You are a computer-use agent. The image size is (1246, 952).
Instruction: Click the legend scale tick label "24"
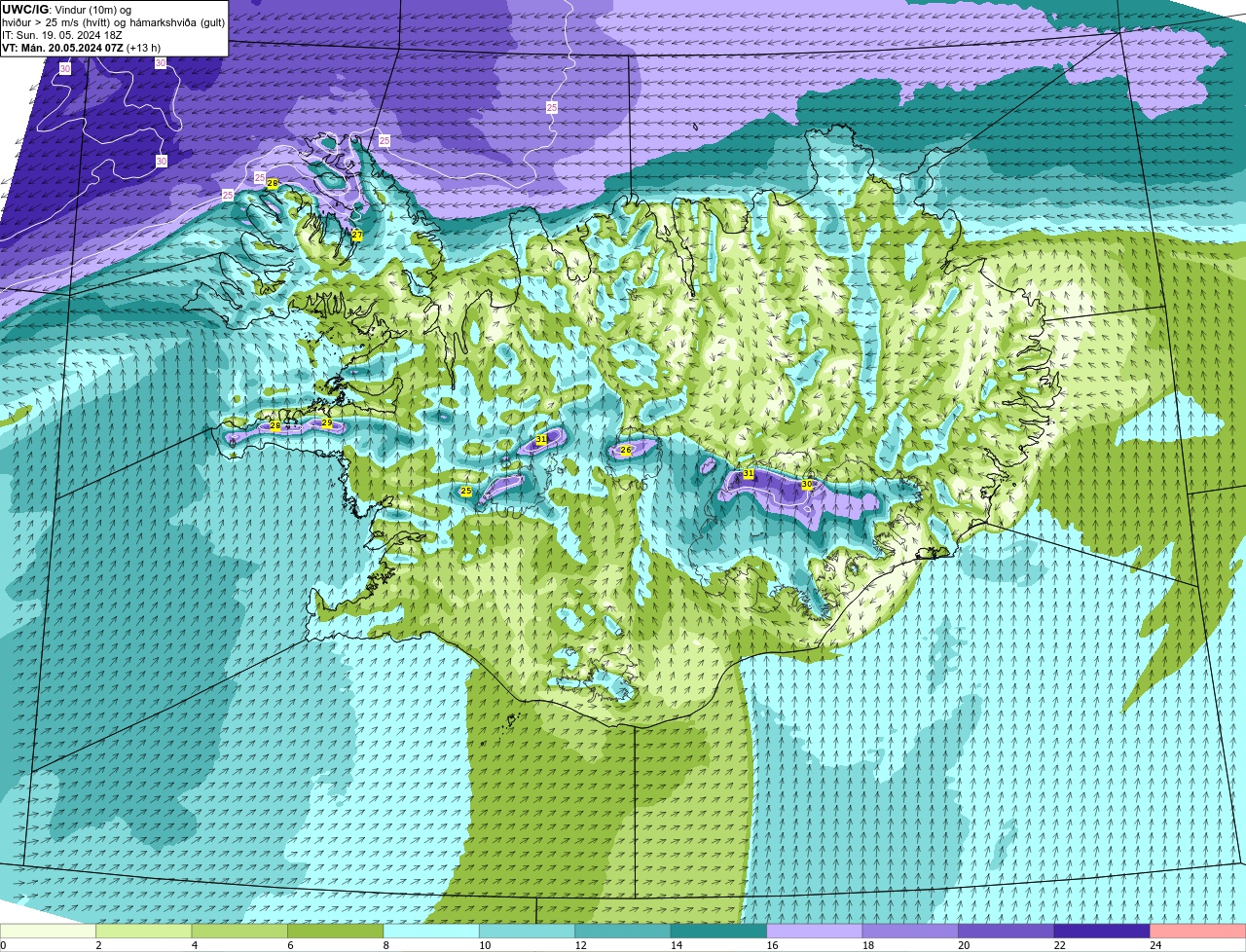[x=1155, y=945]
